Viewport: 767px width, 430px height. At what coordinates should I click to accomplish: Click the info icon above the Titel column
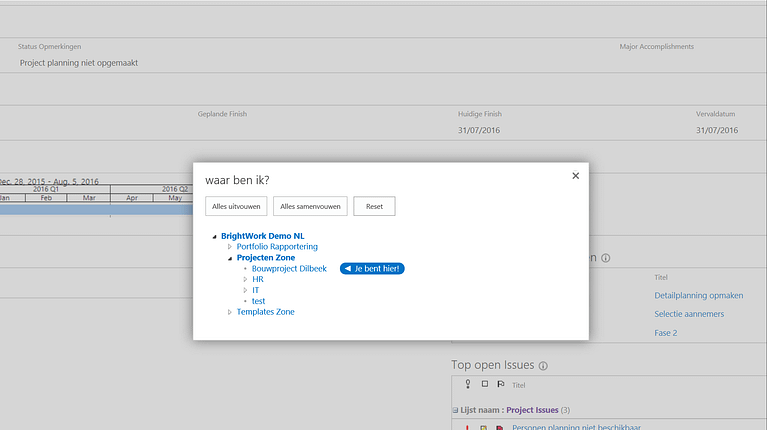606,258
